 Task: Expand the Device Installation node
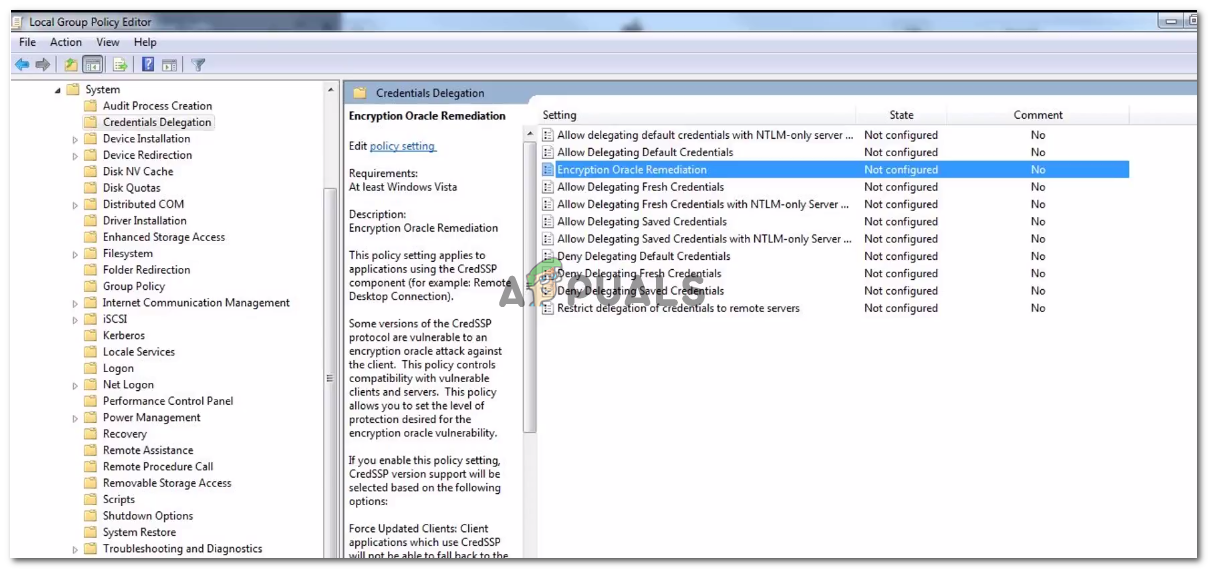coord(75,139)
